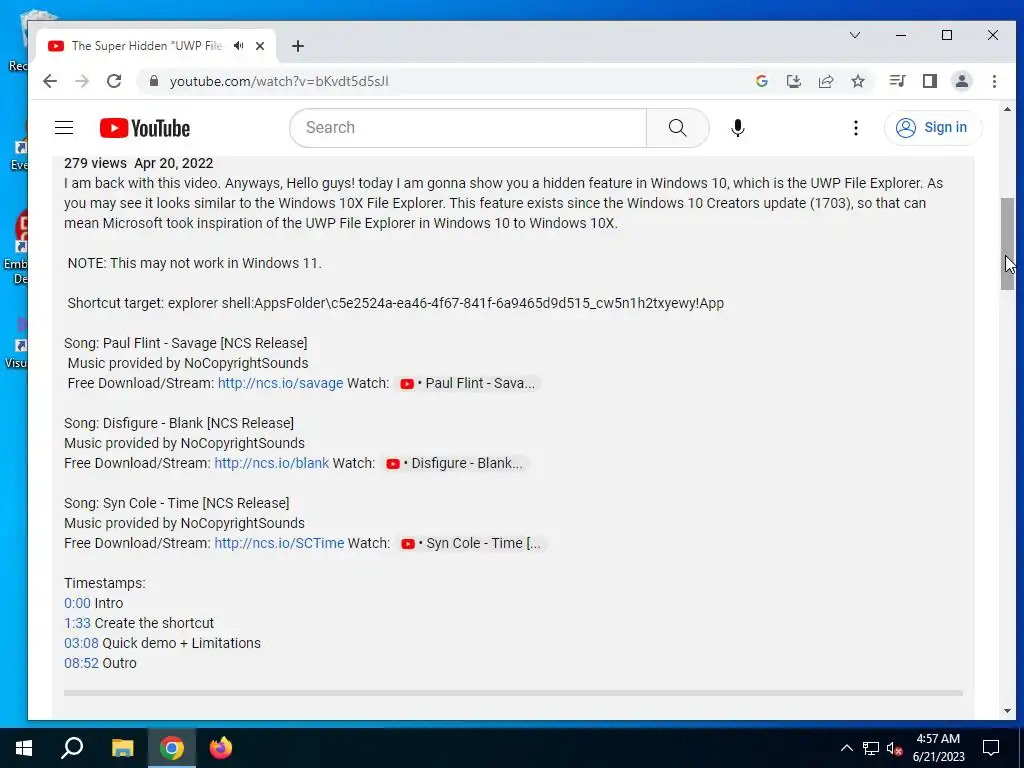
Task: Reload the page in Chrome
Action: (114, 81)
